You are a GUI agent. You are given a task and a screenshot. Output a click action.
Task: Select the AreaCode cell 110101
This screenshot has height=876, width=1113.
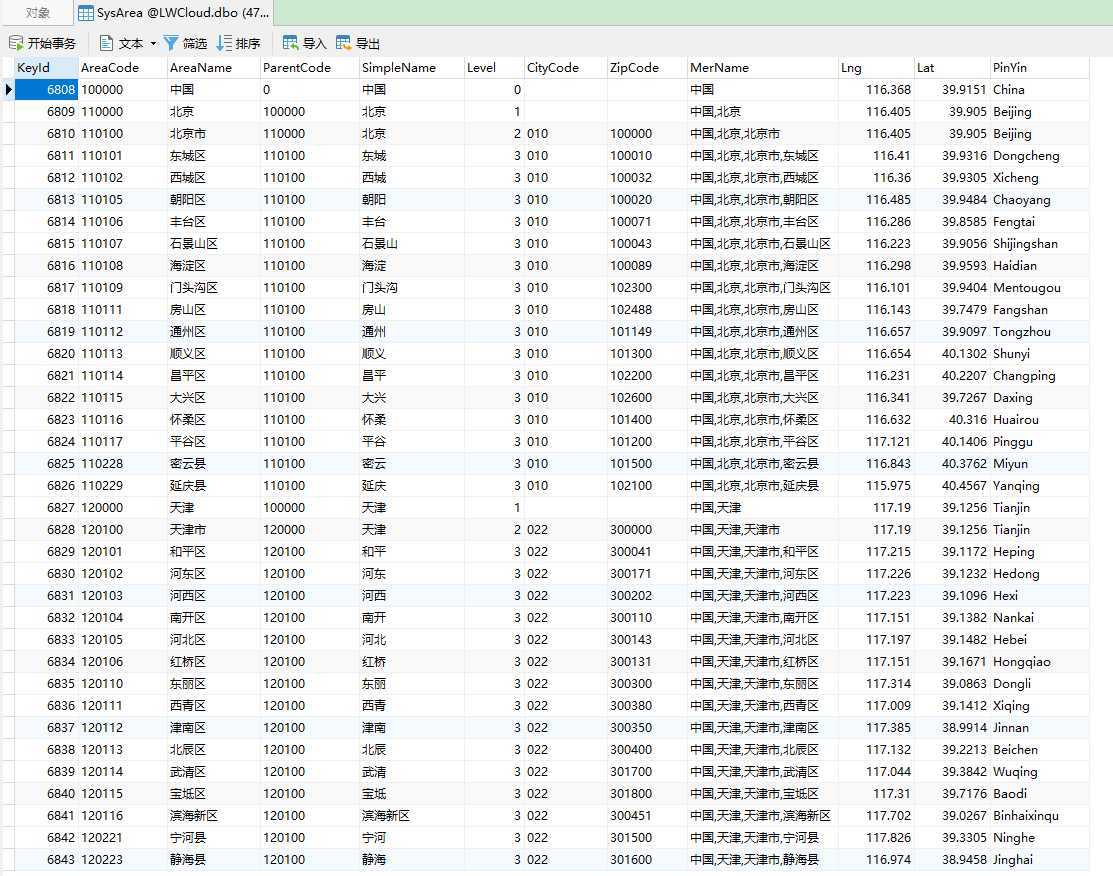click(x=122, y=155)
